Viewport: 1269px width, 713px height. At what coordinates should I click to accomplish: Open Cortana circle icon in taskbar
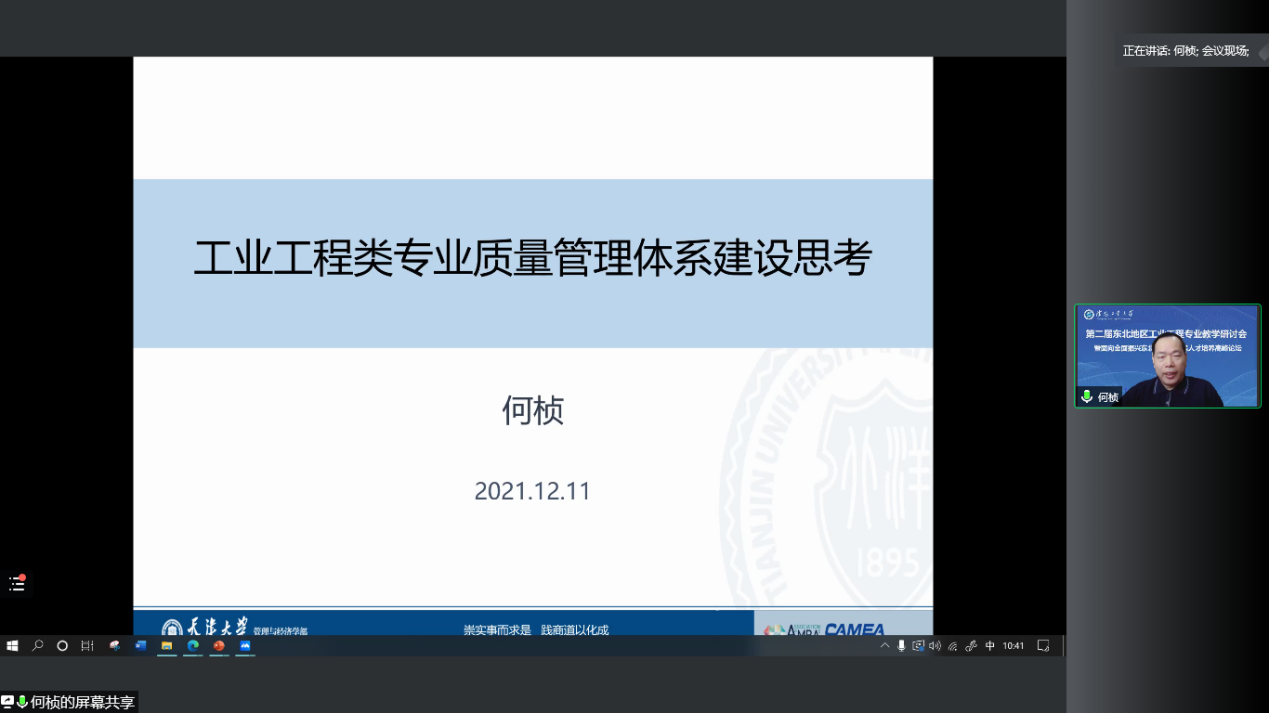(x=62, y=646)
